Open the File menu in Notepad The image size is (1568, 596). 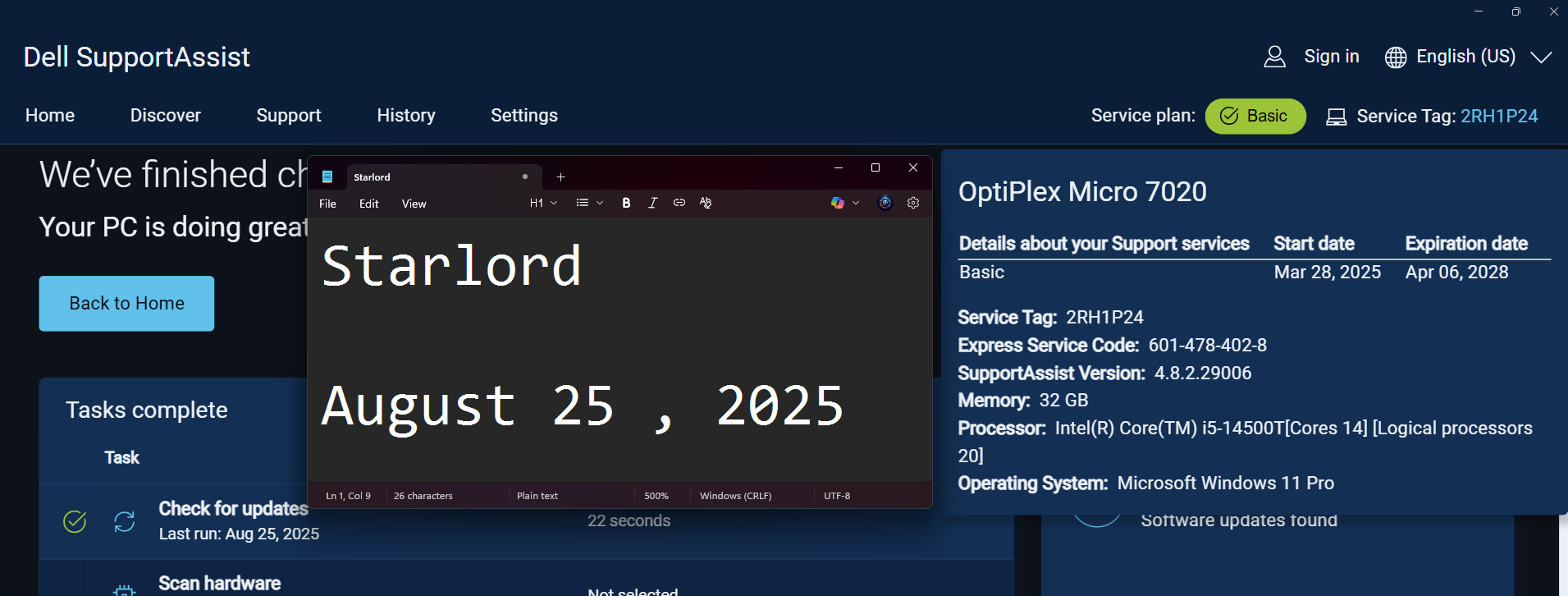click(x=327, y=204)
